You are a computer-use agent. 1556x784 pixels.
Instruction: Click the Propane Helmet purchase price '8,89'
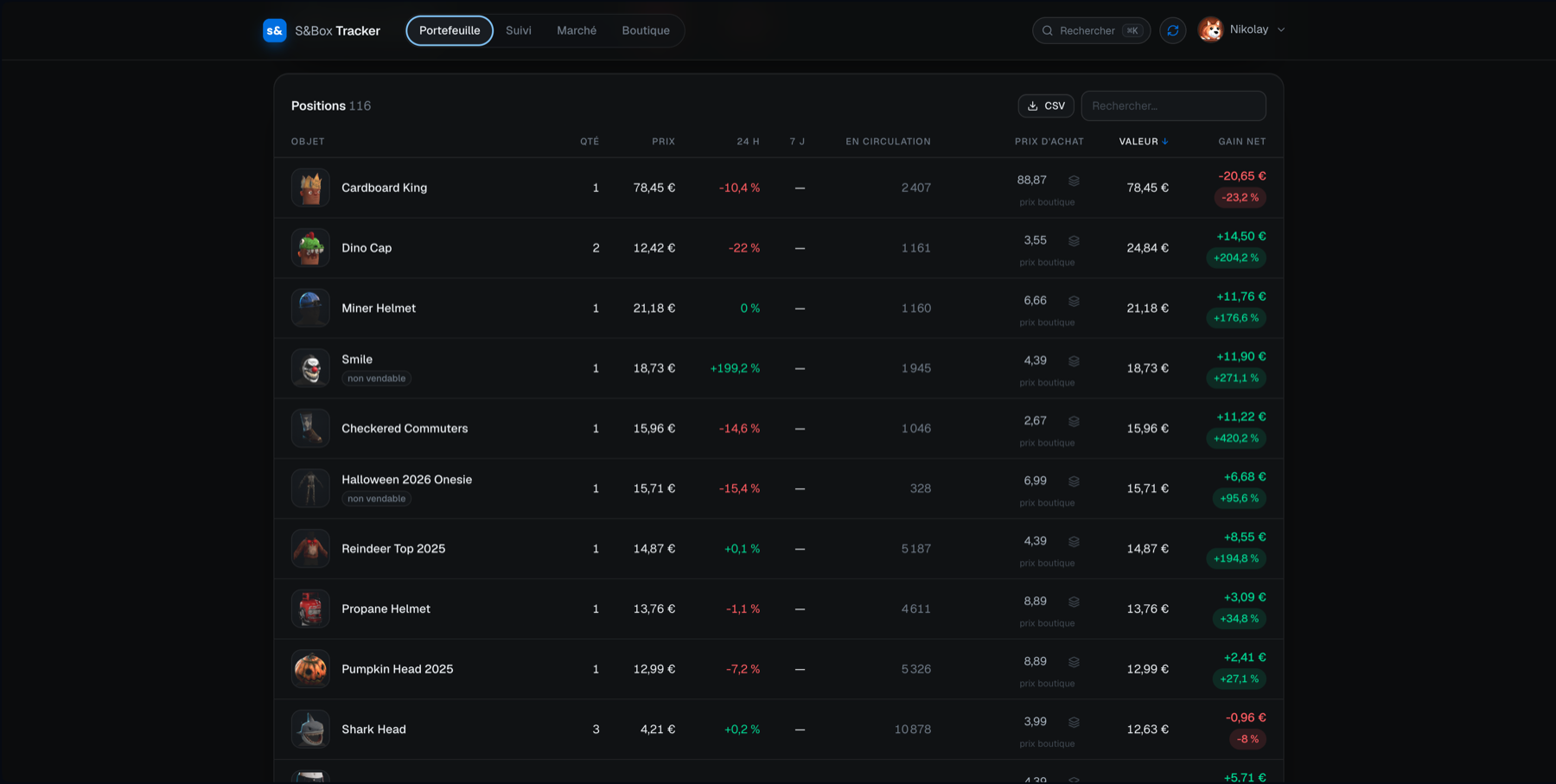click(1035, 602)
